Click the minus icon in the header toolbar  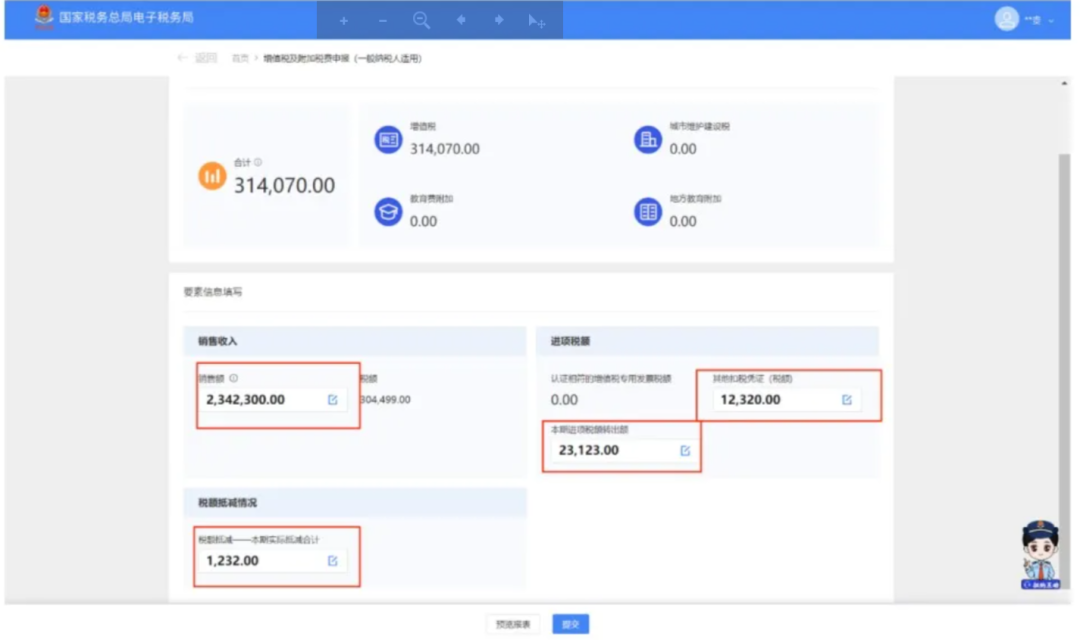coord(382,21)
